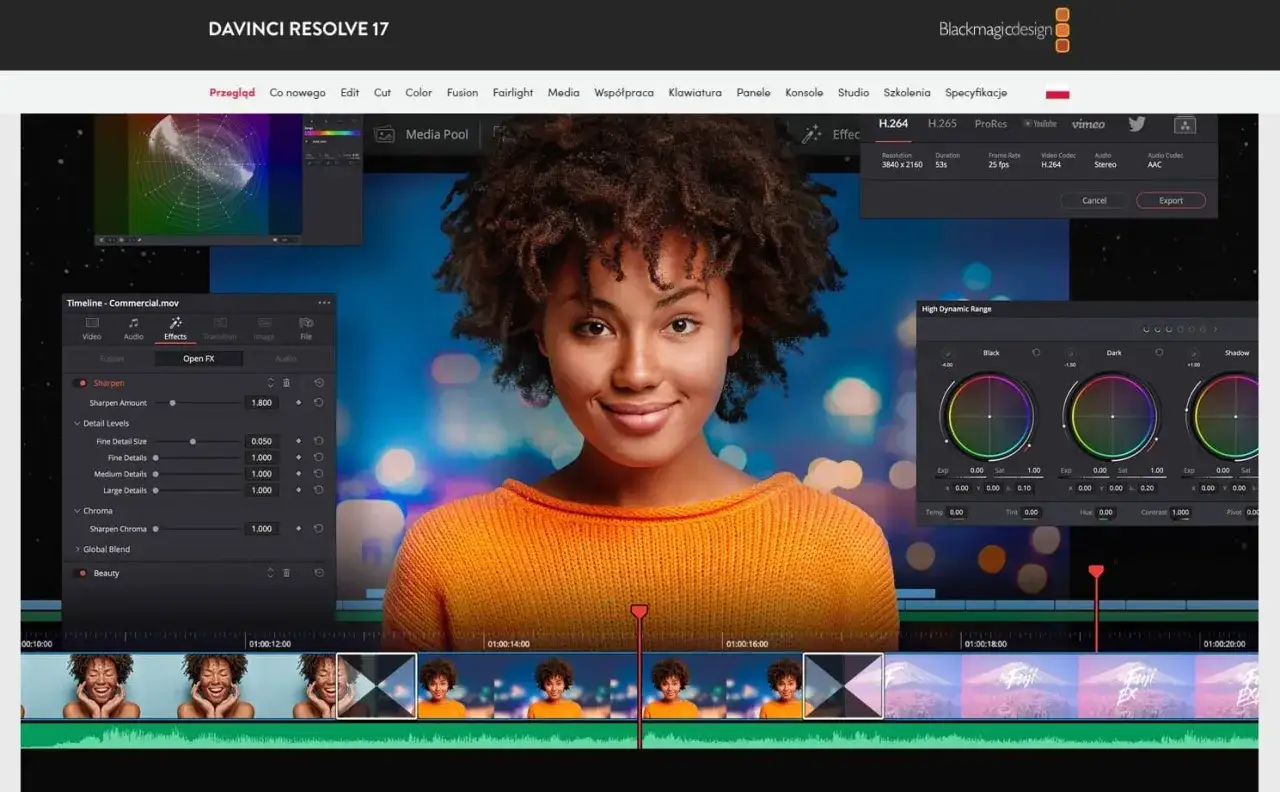The image size is (1280, 792).
Task: Reorder Beauty effect with up-down arrows
Action: (x=270, y=573)
